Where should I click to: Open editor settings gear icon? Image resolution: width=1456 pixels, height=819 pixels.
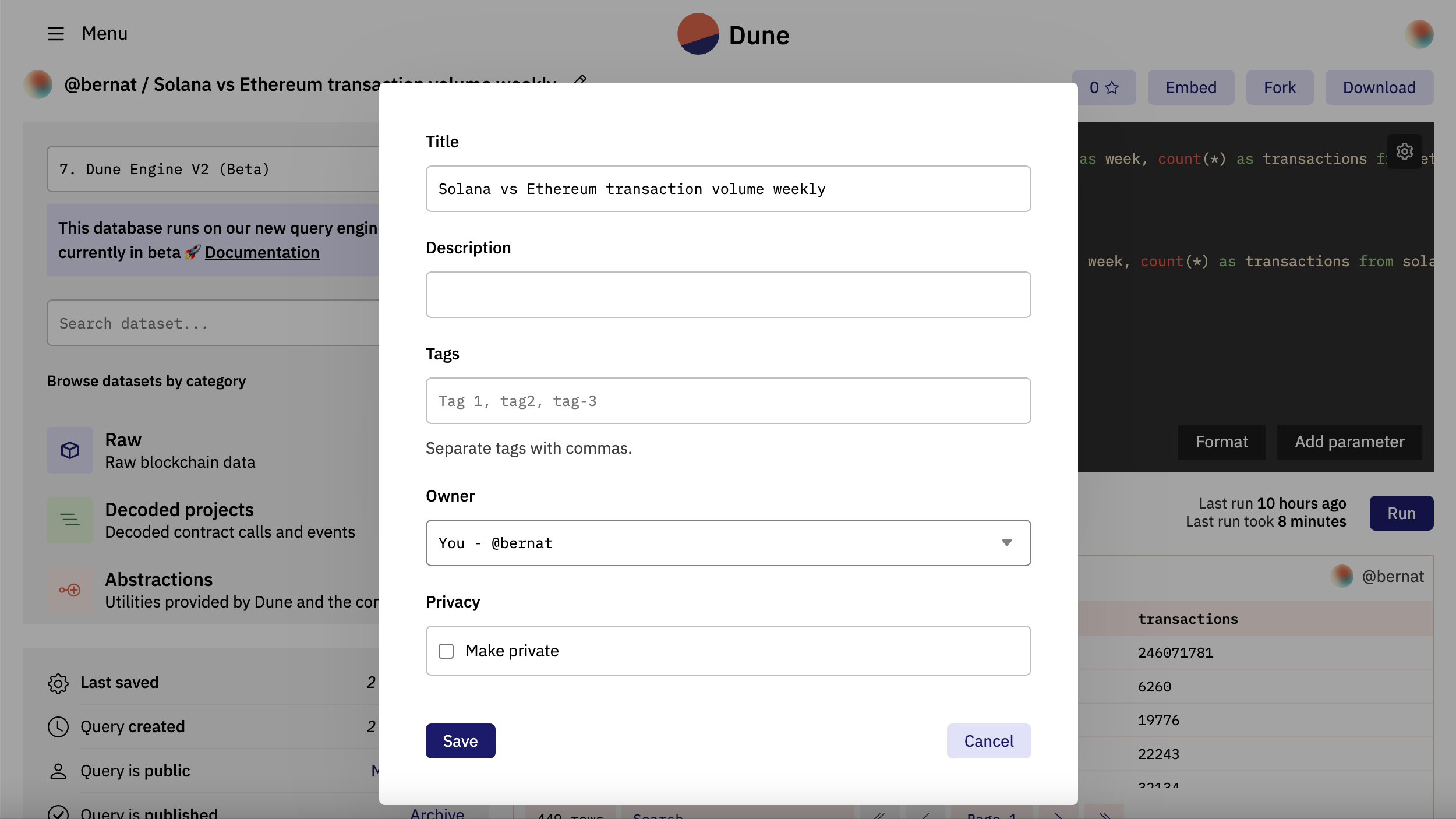[1404, 151]
